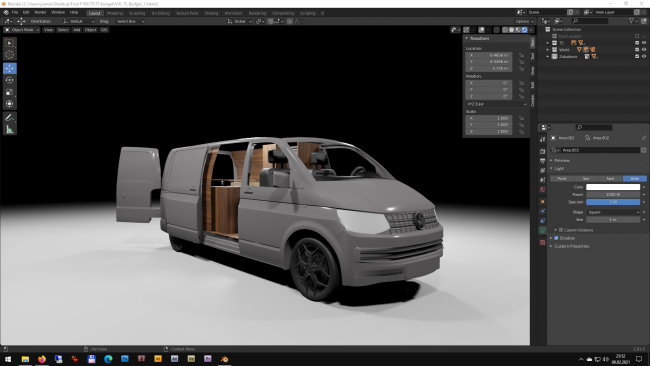Screen dimensions: 650x366
Task: Set light type to Sun
Action: click(586, 179)
